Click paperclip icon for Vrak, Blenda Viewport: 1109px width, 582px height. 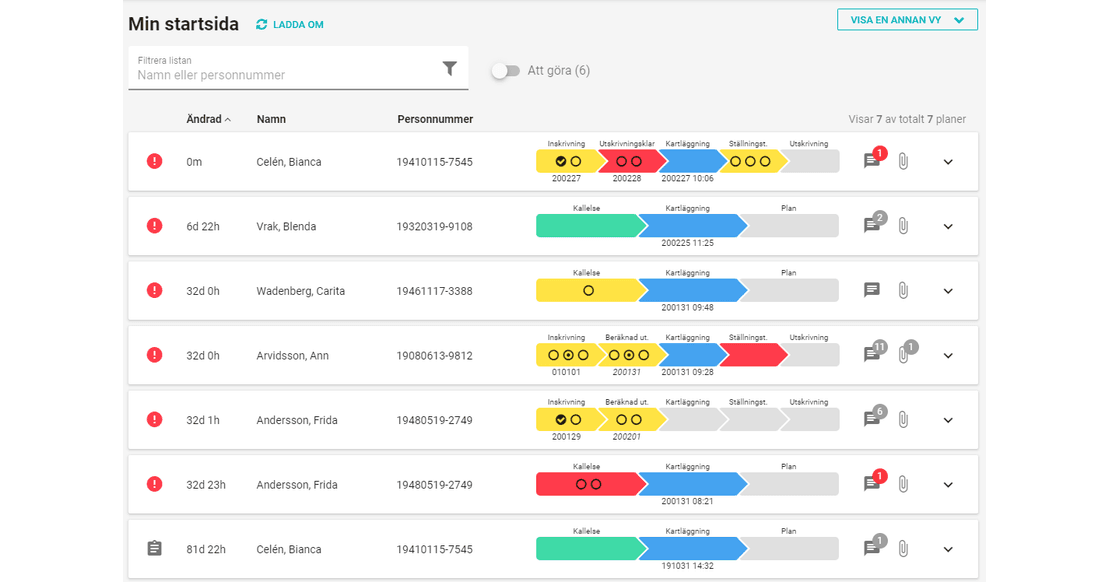pos(903,226)
